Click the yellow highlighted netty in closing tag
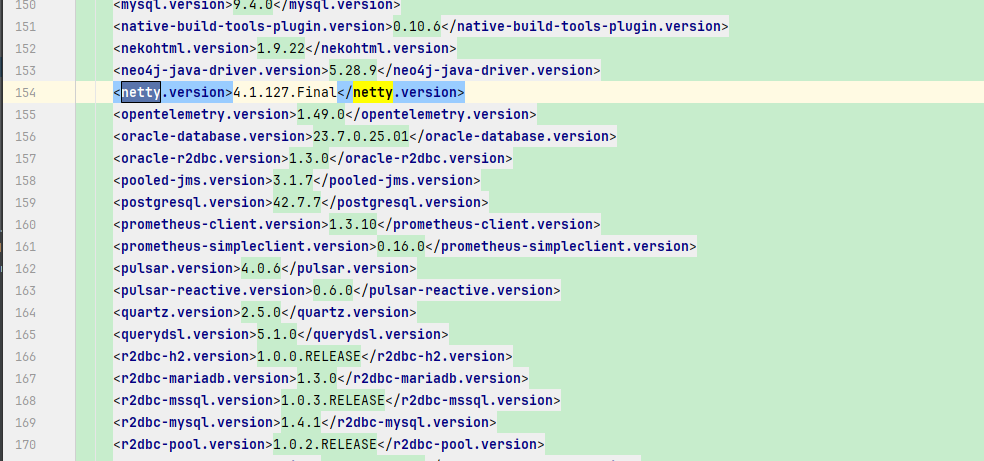 tap(373, 92)
